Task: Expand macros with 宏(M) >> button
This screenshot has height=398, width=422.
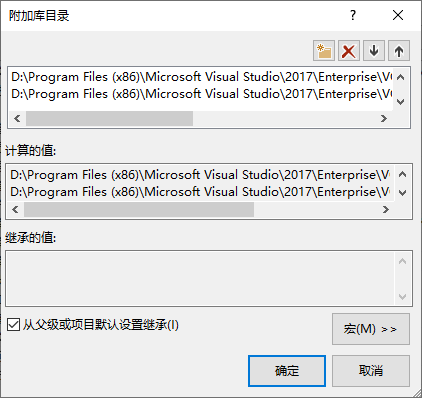Action: 371,329
